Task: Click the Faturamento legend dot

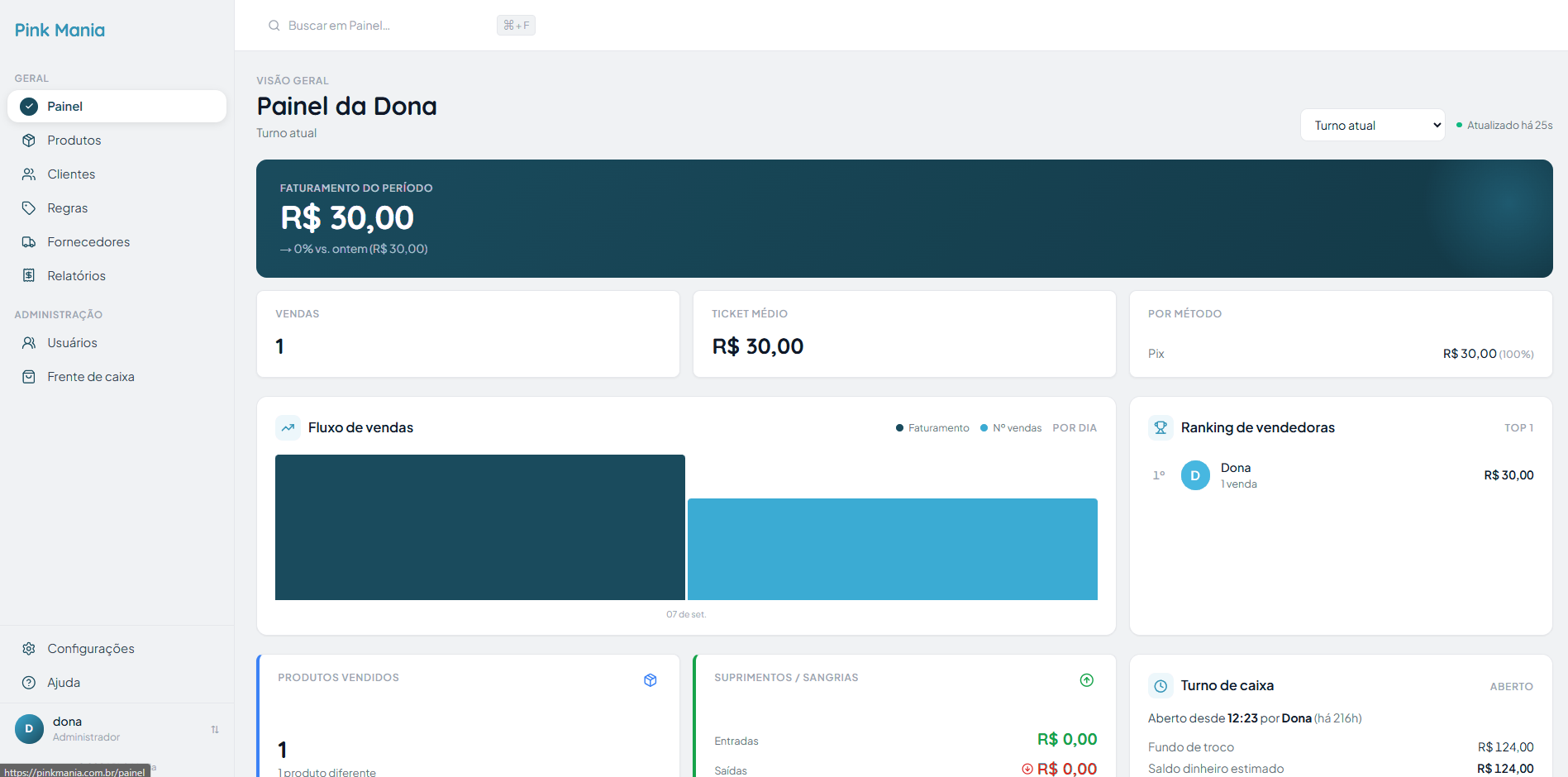Action: pyautogui.click(x=899, y=428)
